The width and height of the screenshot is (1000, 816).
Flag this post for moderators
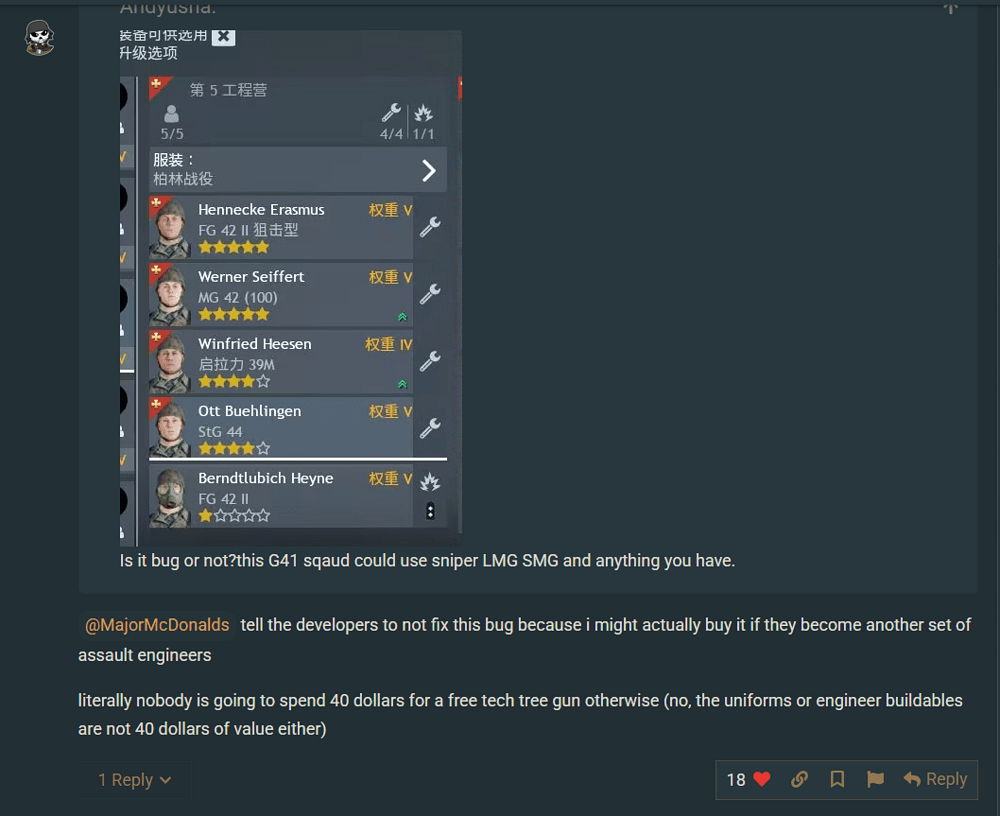coord(875,779)
